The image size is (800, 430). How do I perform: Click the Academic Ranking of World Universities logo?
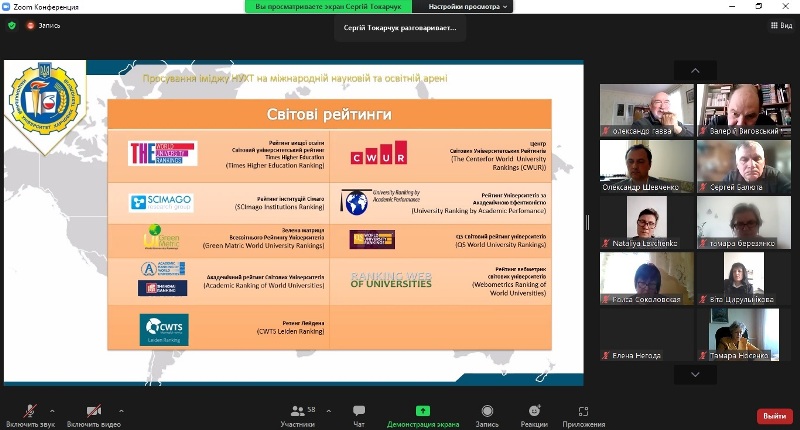[163, 269]
